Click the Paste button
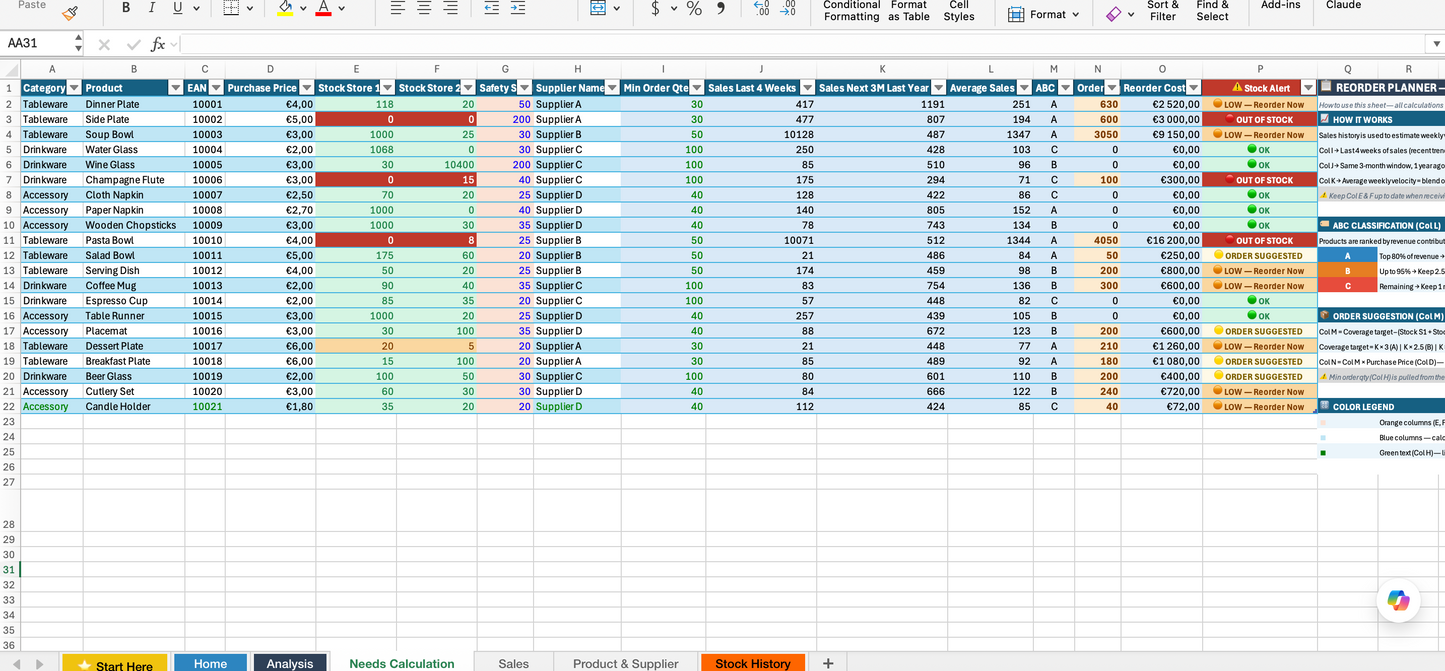The width and height of the screenshot is (1445, 671). 32,6
